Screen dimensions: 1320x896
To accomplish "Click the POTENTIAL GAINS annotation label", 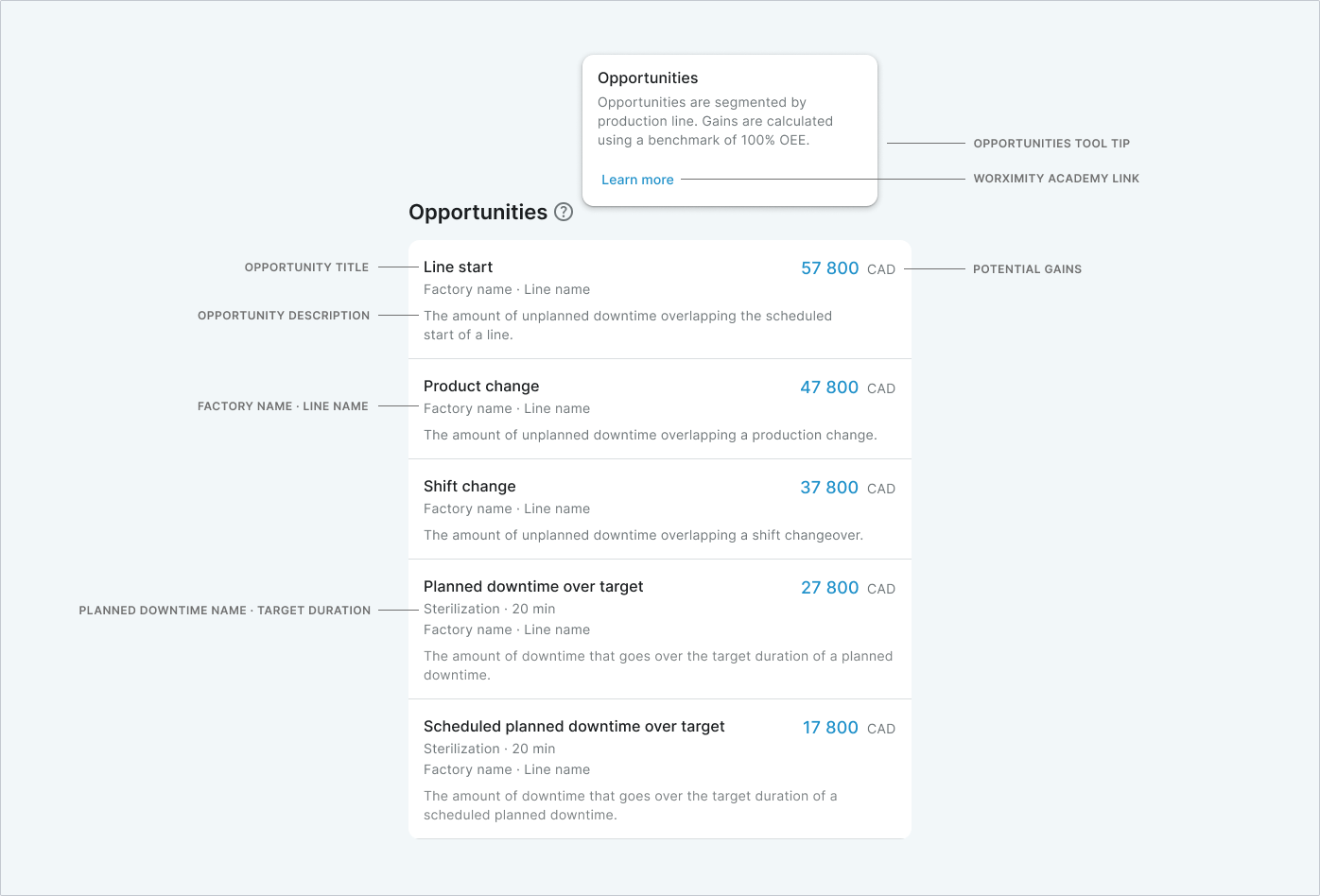I will point(1027,269).
